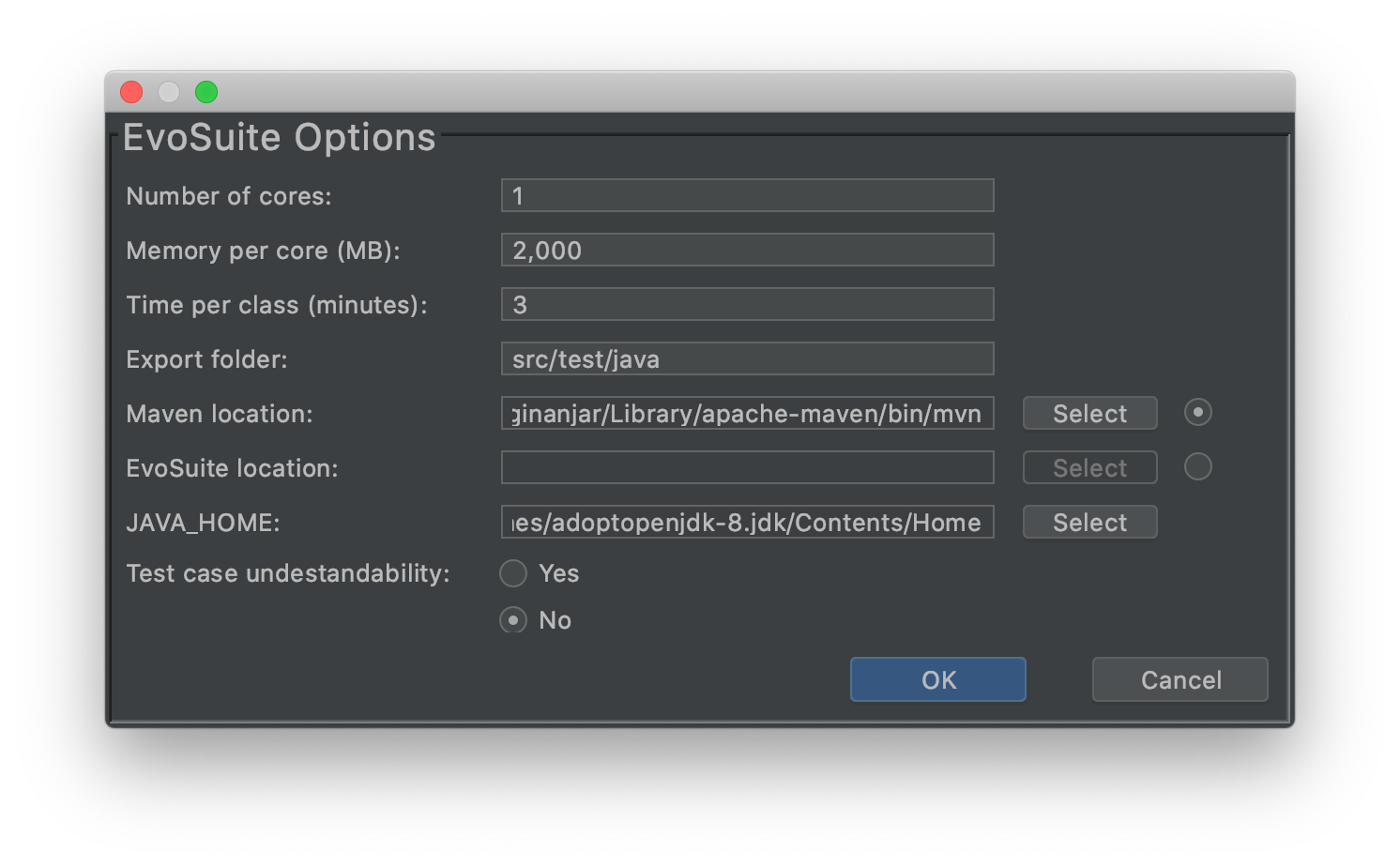Click the greyed-out Select button for EvoSuite location
The width and height of the screenshot is (1400, 867).
[x=1089, y=467]
